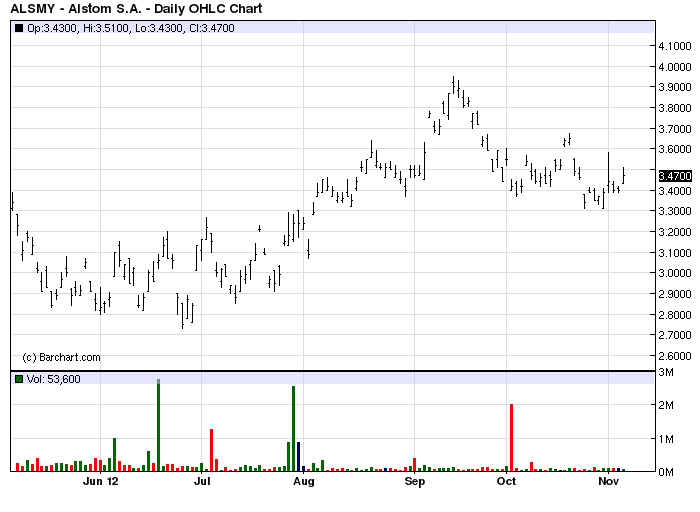Viewport: 700px width, 512px height.
Task: Click the 2M volume axis label
Action: [x=666, y=405]
